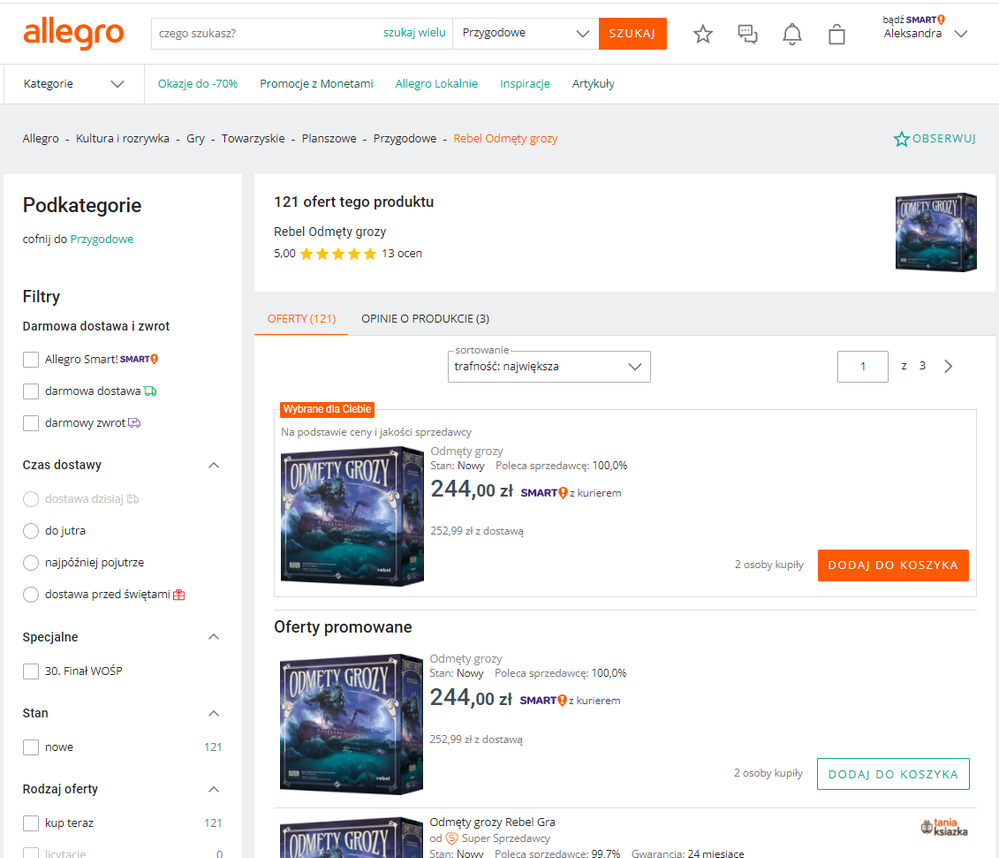This screenshot has width=999, height=858.
Task: Open the Kategorie dropdown
Action: 73,84
